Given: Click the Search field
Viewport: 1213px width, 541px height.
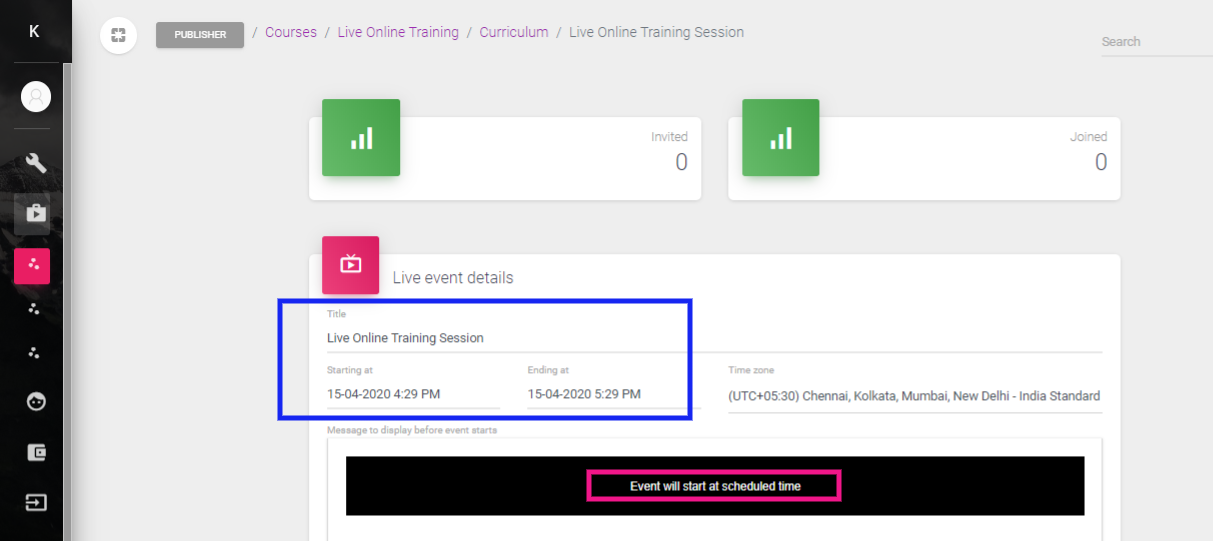Looking at the screenshot, I should [x=1157, y=42].
